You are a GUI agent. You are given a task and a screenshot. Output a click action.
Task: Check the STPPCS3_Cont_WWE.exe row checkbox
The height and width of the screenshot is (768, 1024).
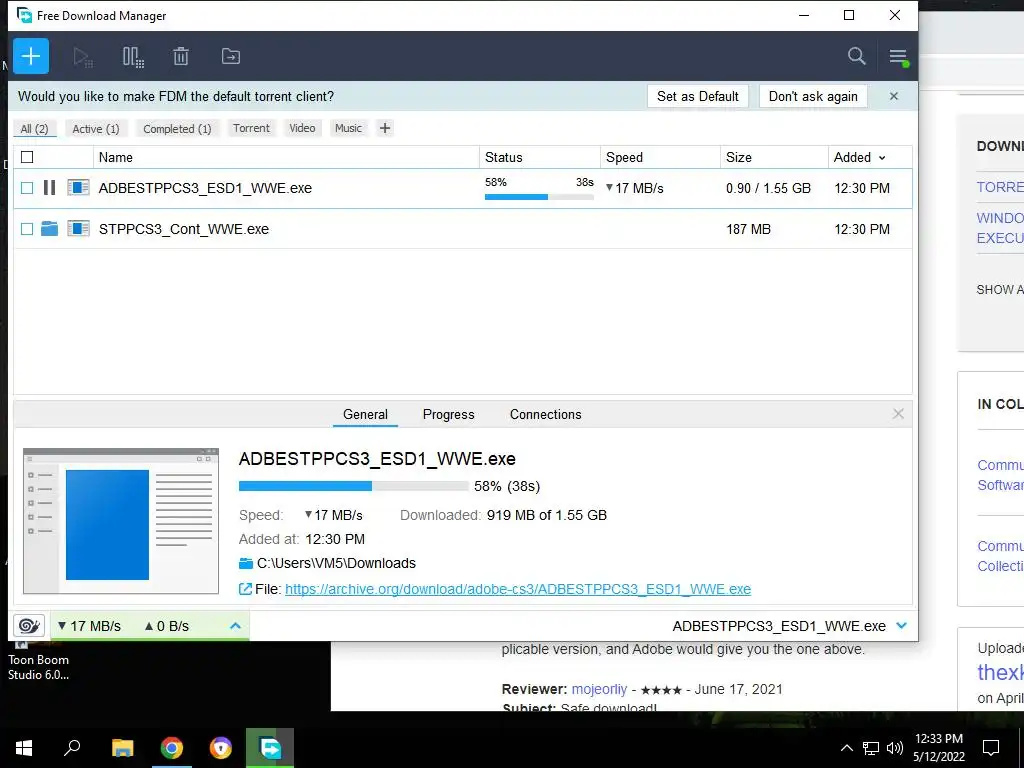click(27, 229)
